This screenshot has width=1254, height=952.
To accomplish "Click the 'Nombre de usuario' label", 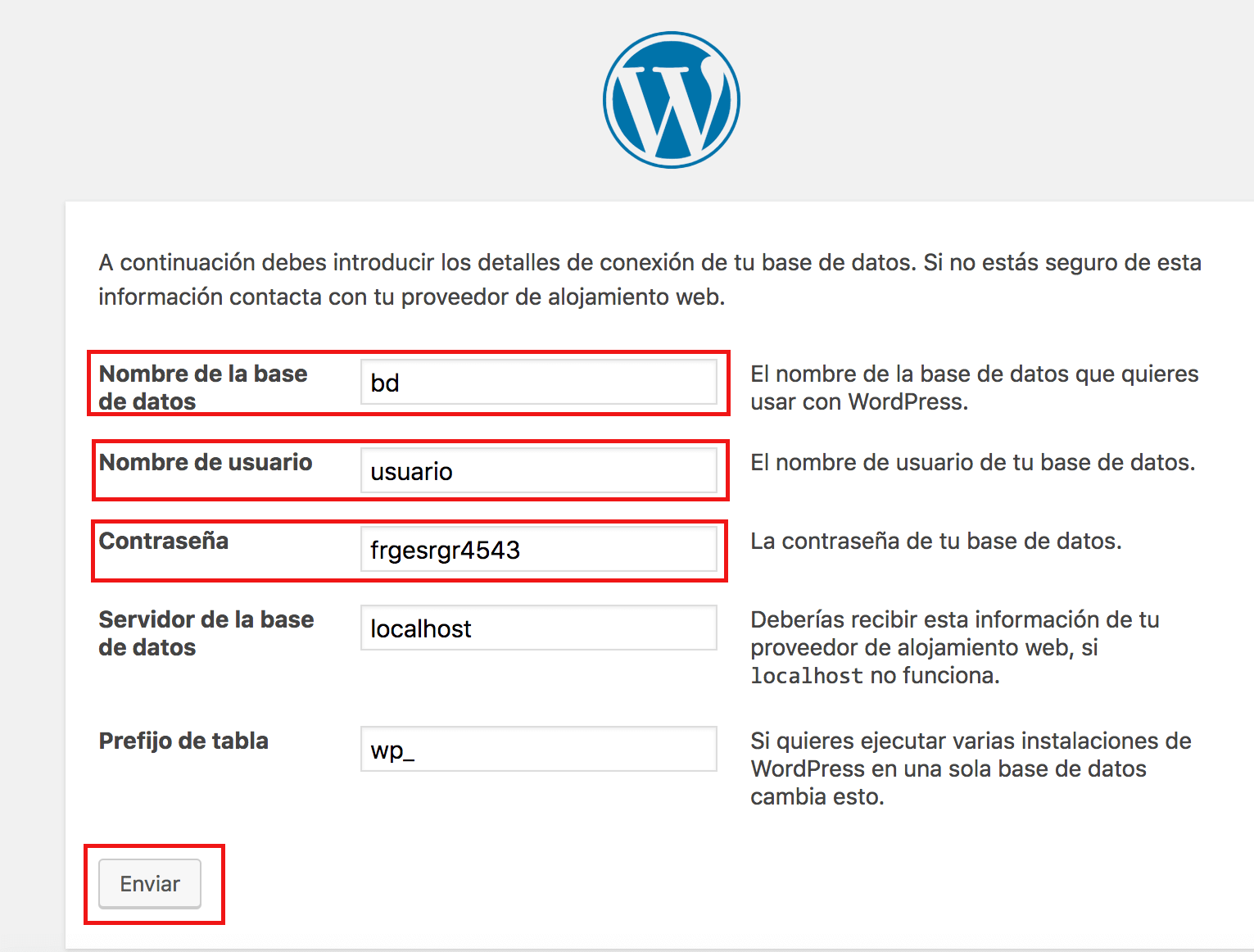I will [206, 462].
